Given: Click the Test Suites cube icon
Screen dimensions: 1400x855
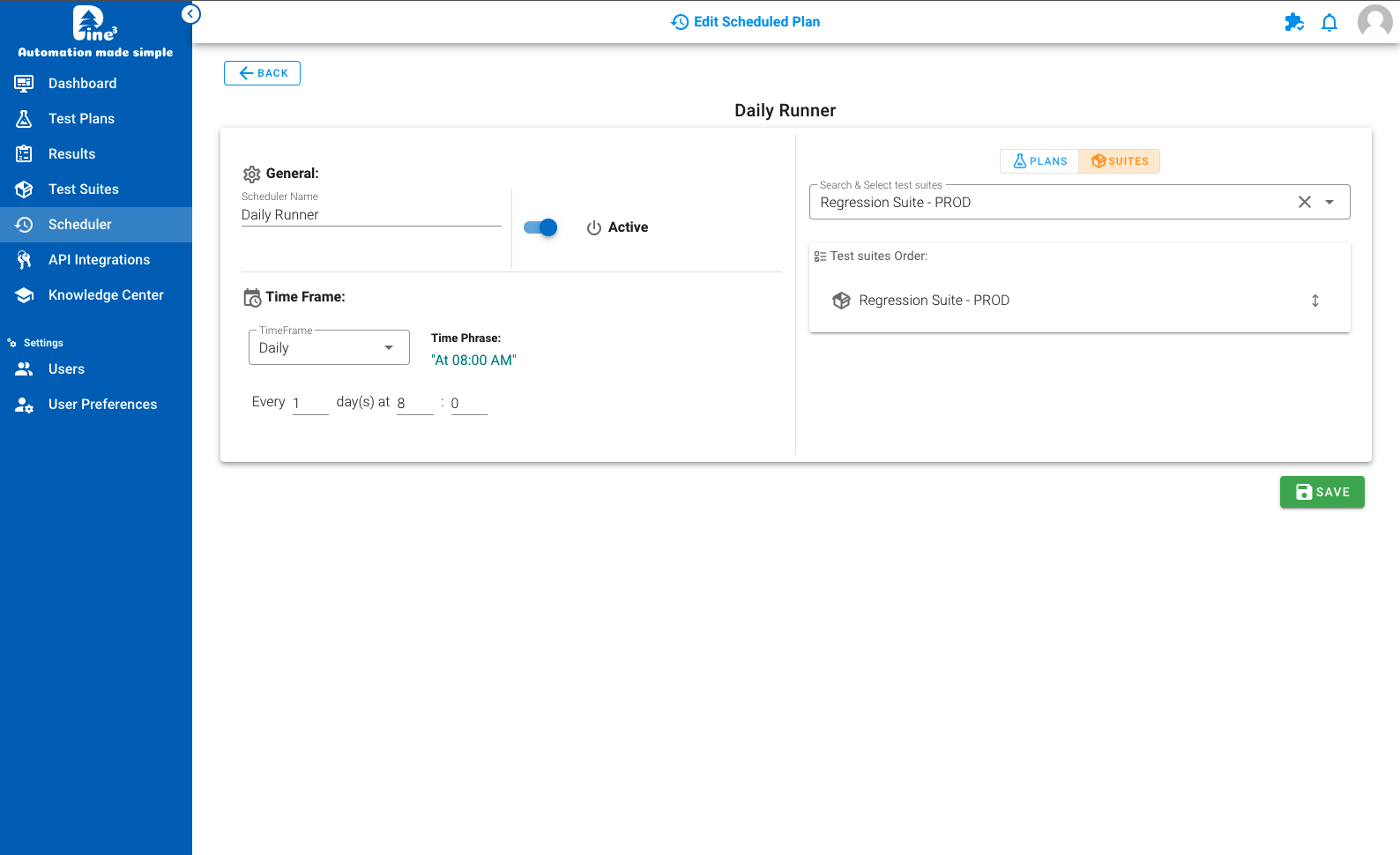Looking at the screenshot, I should pos(25,189).
